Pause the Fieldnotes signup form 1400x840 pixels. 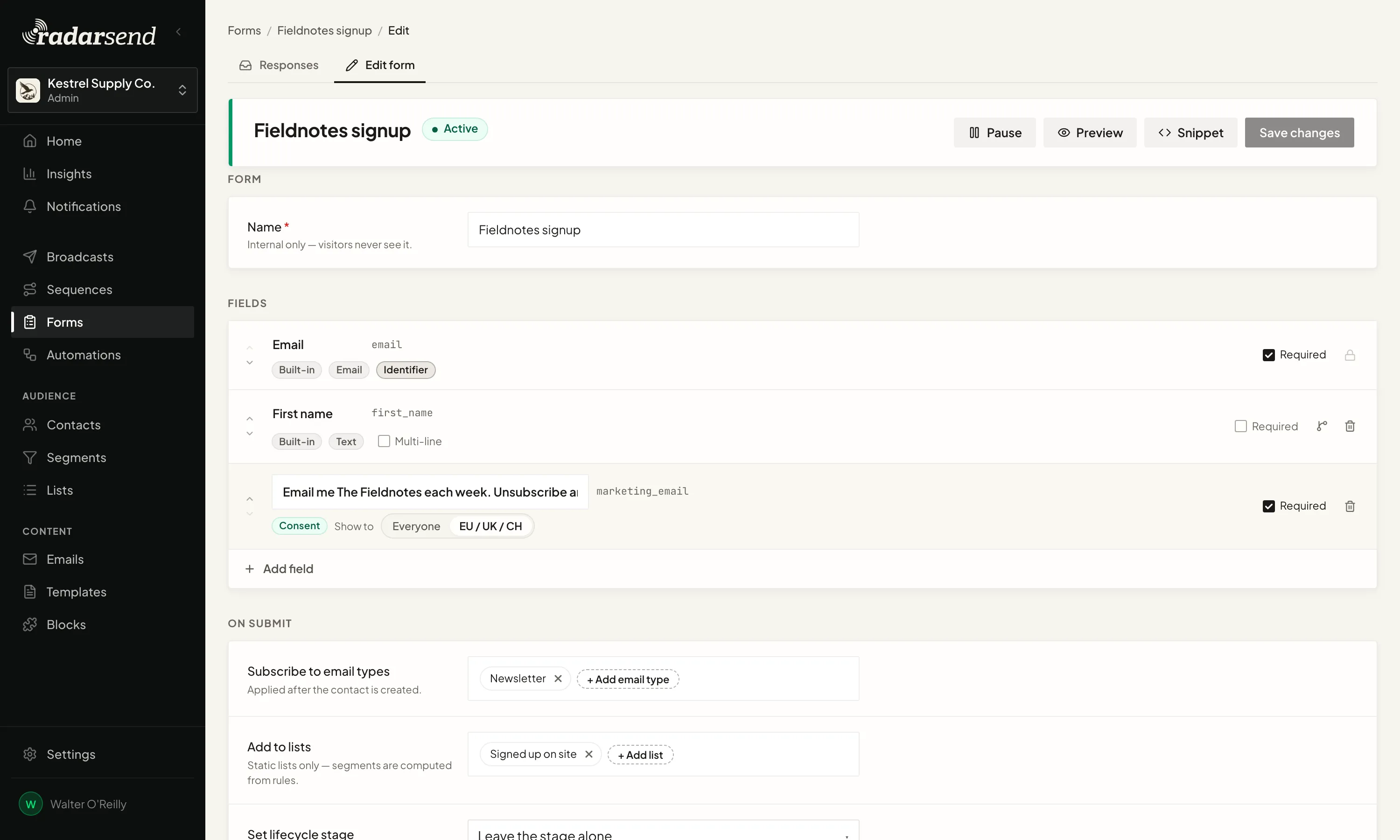(x=994, y=133)
